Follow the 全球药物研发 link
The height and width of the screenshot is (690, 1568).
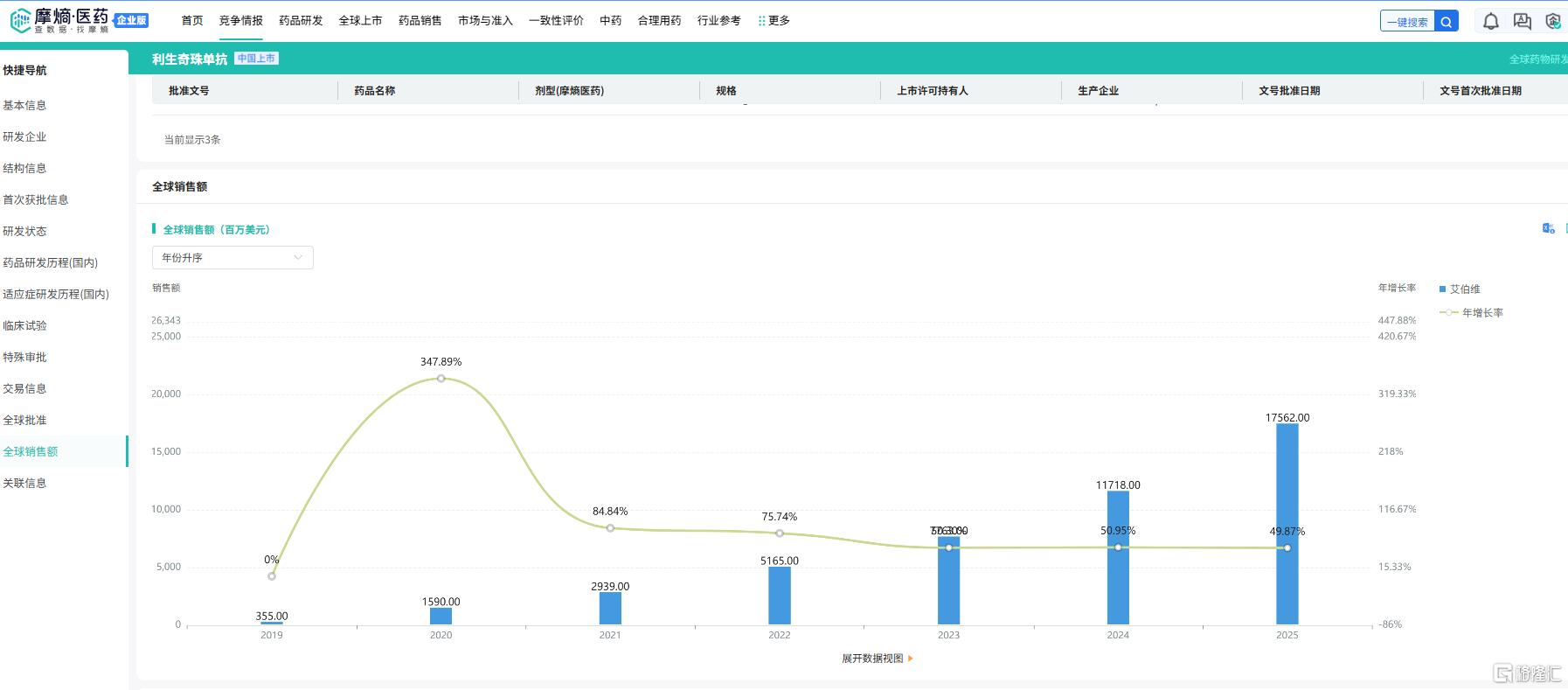[1538, 59]
